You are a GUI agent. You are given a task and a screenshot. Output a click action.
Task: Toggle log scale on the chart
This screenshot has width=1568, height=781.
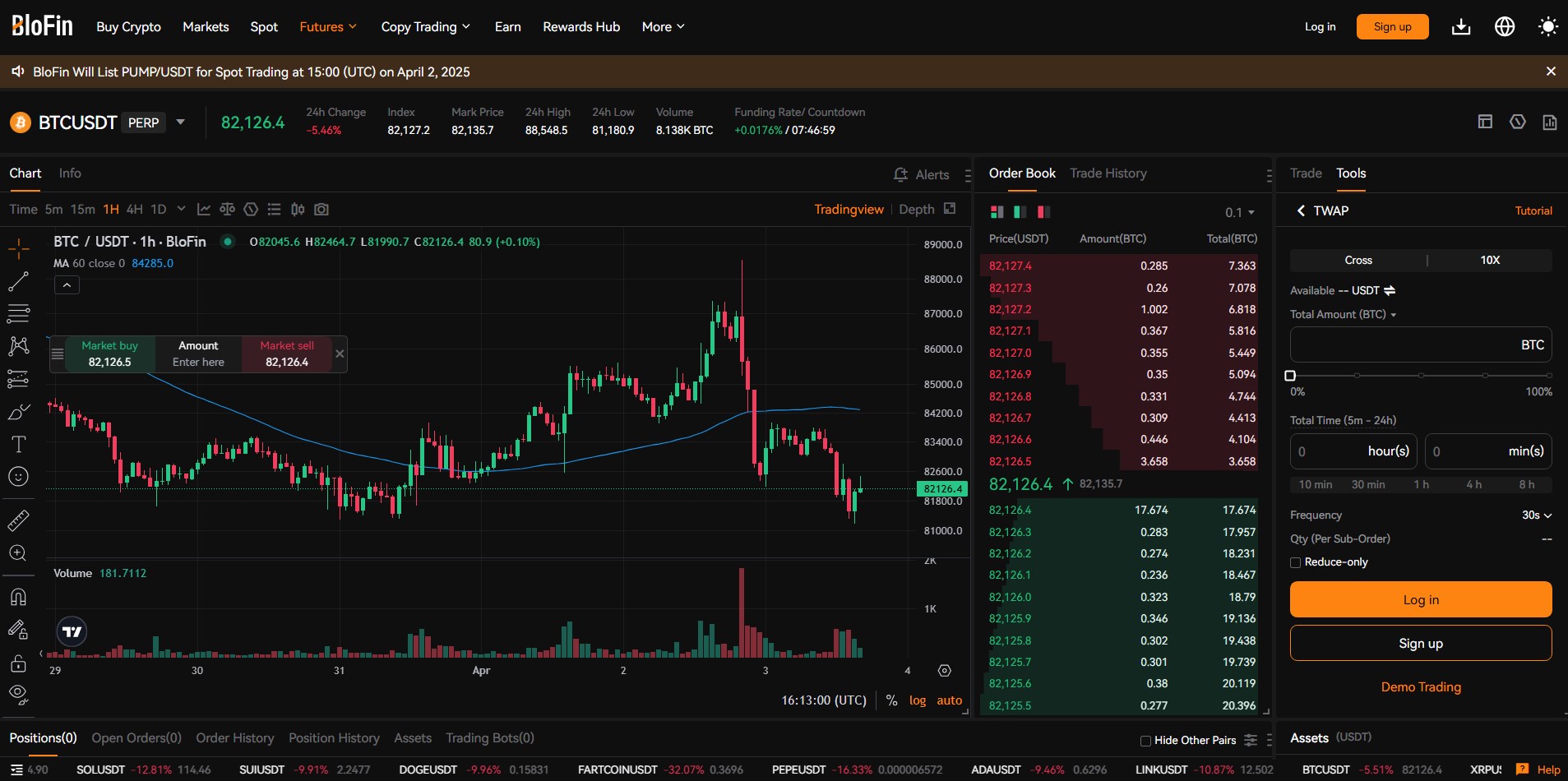918,700
